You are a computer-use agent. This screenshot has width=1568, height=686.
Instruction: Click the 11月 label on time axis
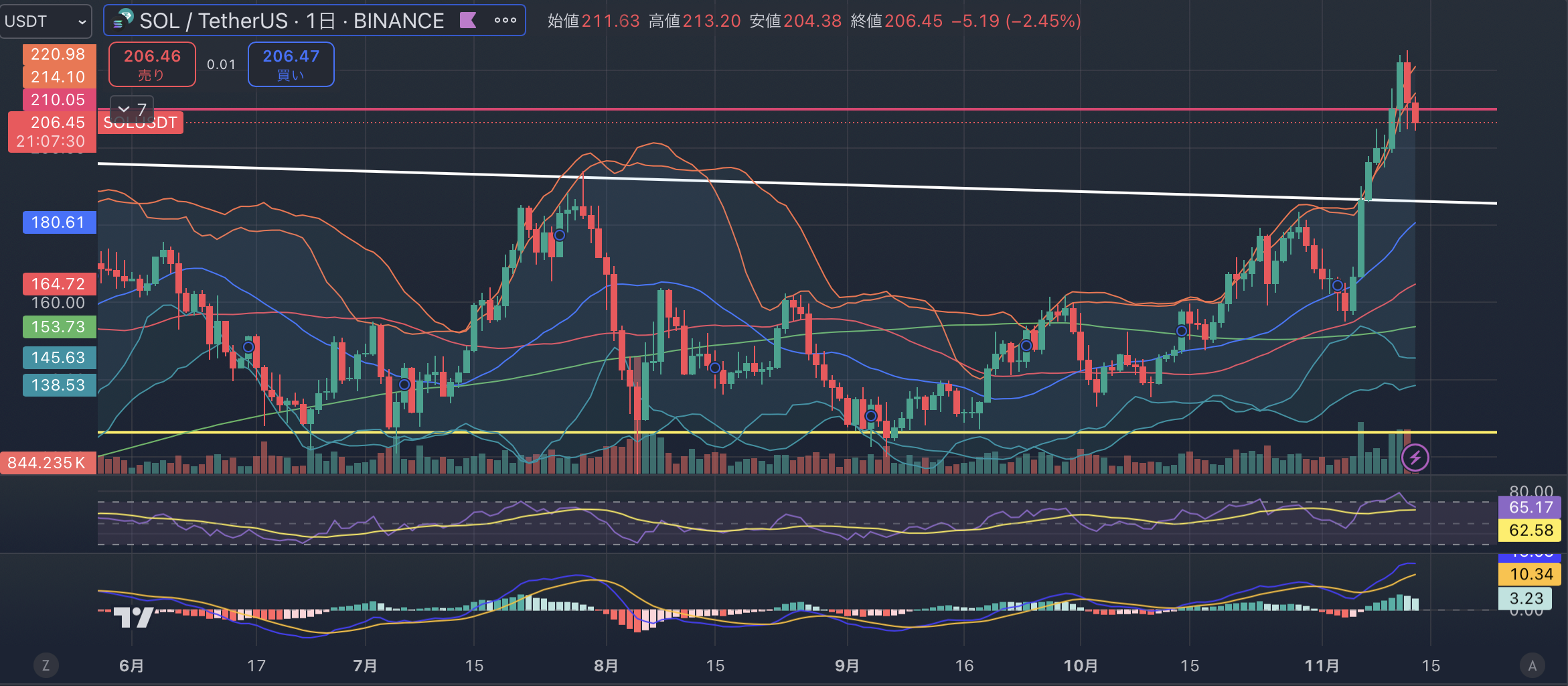point(1322,665)
